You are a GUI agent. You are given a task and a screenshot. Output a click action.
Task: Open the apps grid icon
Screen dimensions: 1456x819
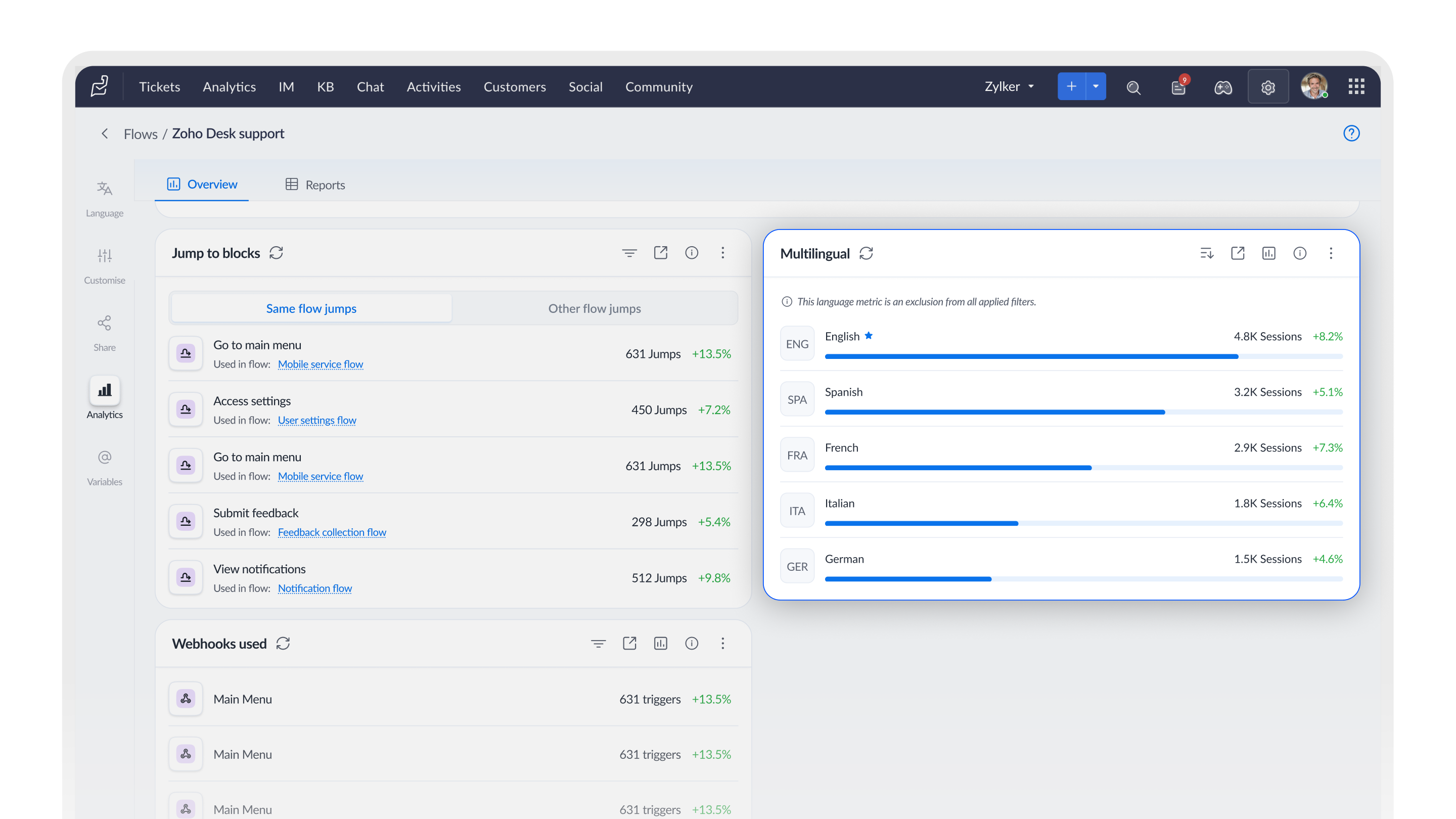pyautogui.click(x=1356, y=86)
